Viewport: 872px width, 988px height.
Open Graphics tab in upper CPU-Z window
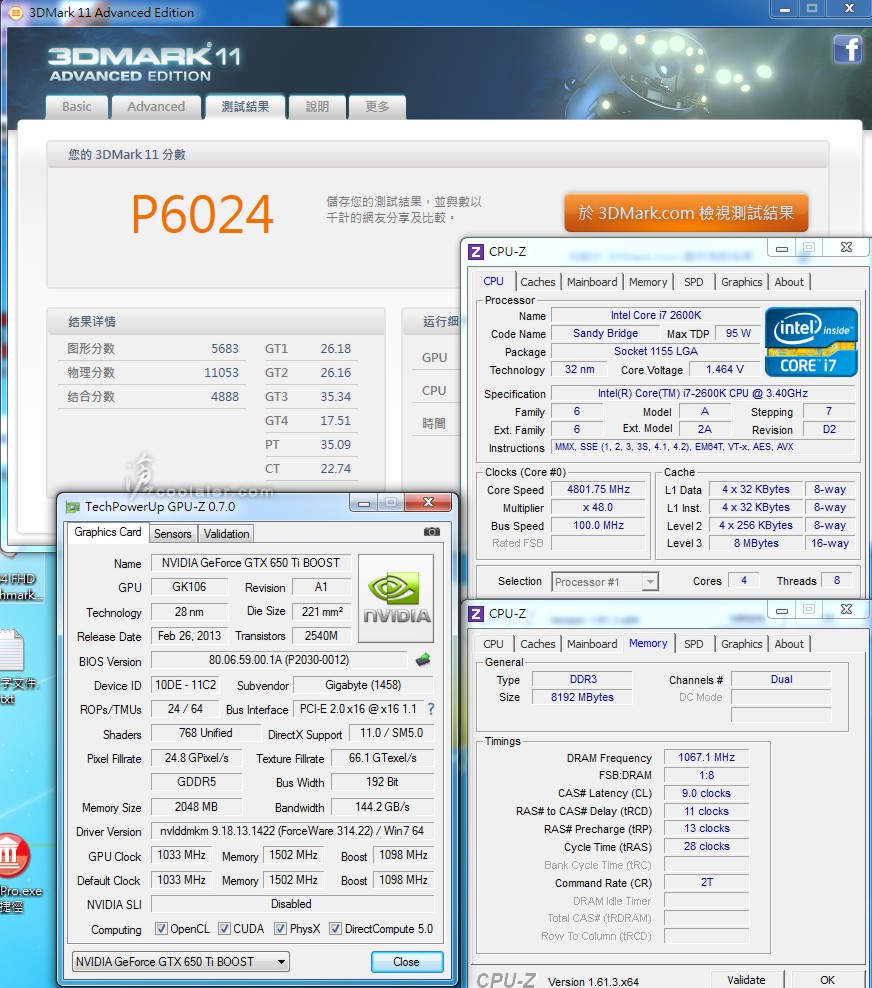[x=742, y=282]
